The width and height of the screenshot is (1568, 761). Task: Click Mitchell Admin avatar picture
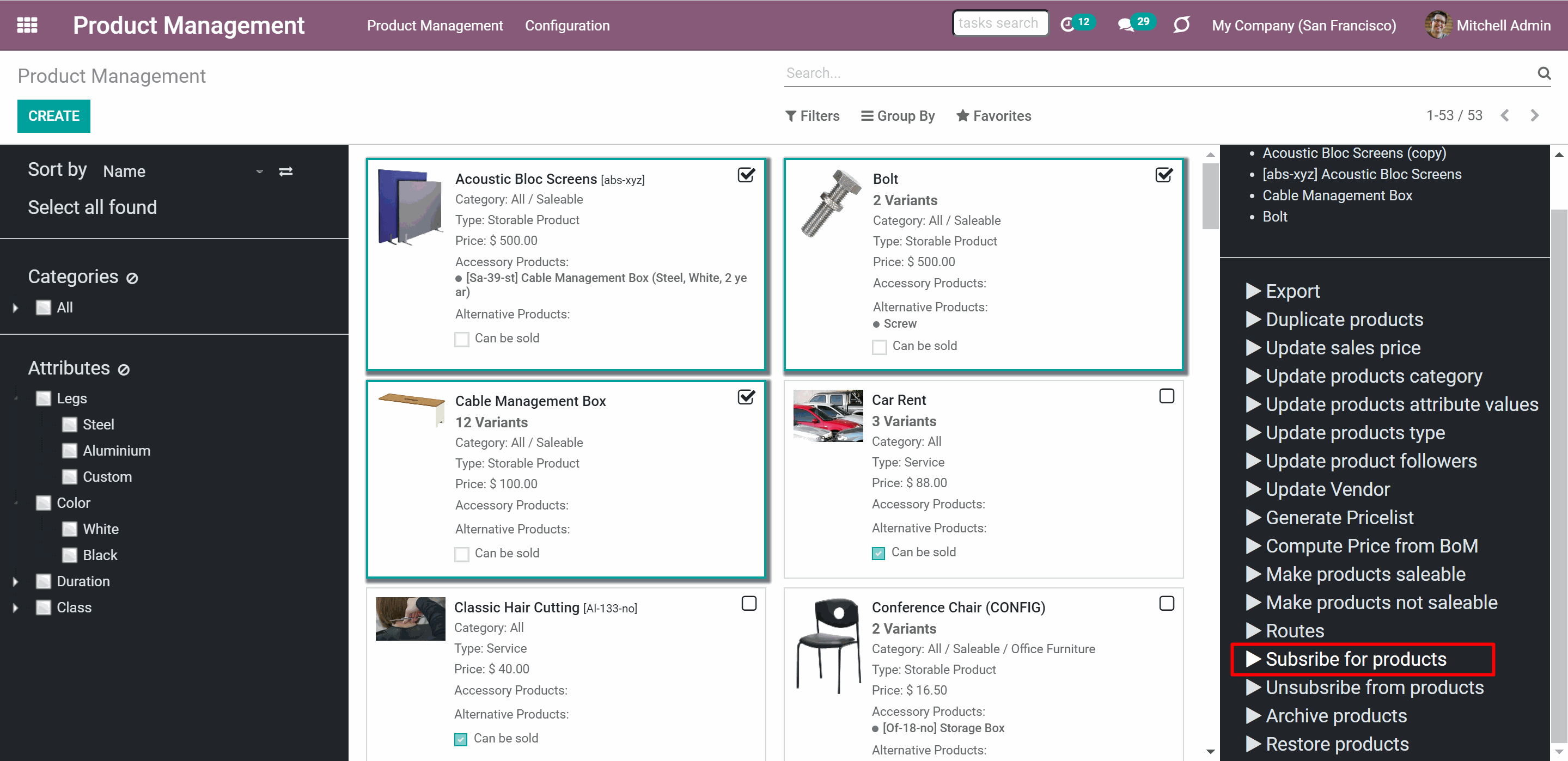(x=1438, y=25)
